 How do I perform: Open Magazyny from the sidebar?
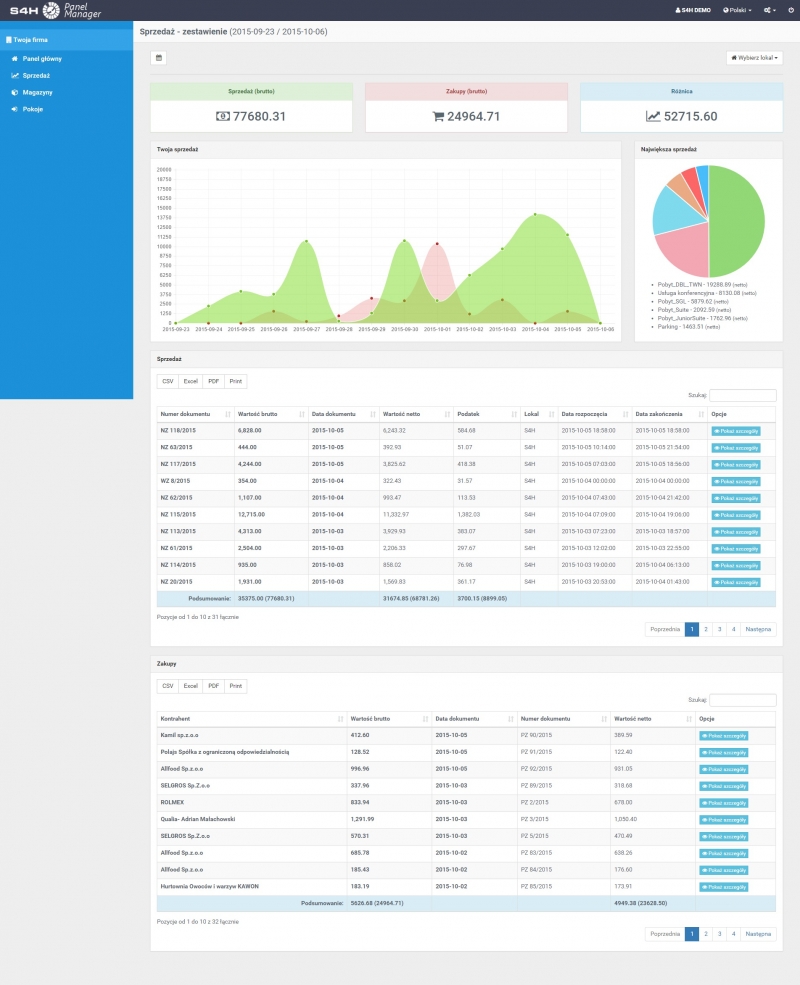(x=37, y=92)
